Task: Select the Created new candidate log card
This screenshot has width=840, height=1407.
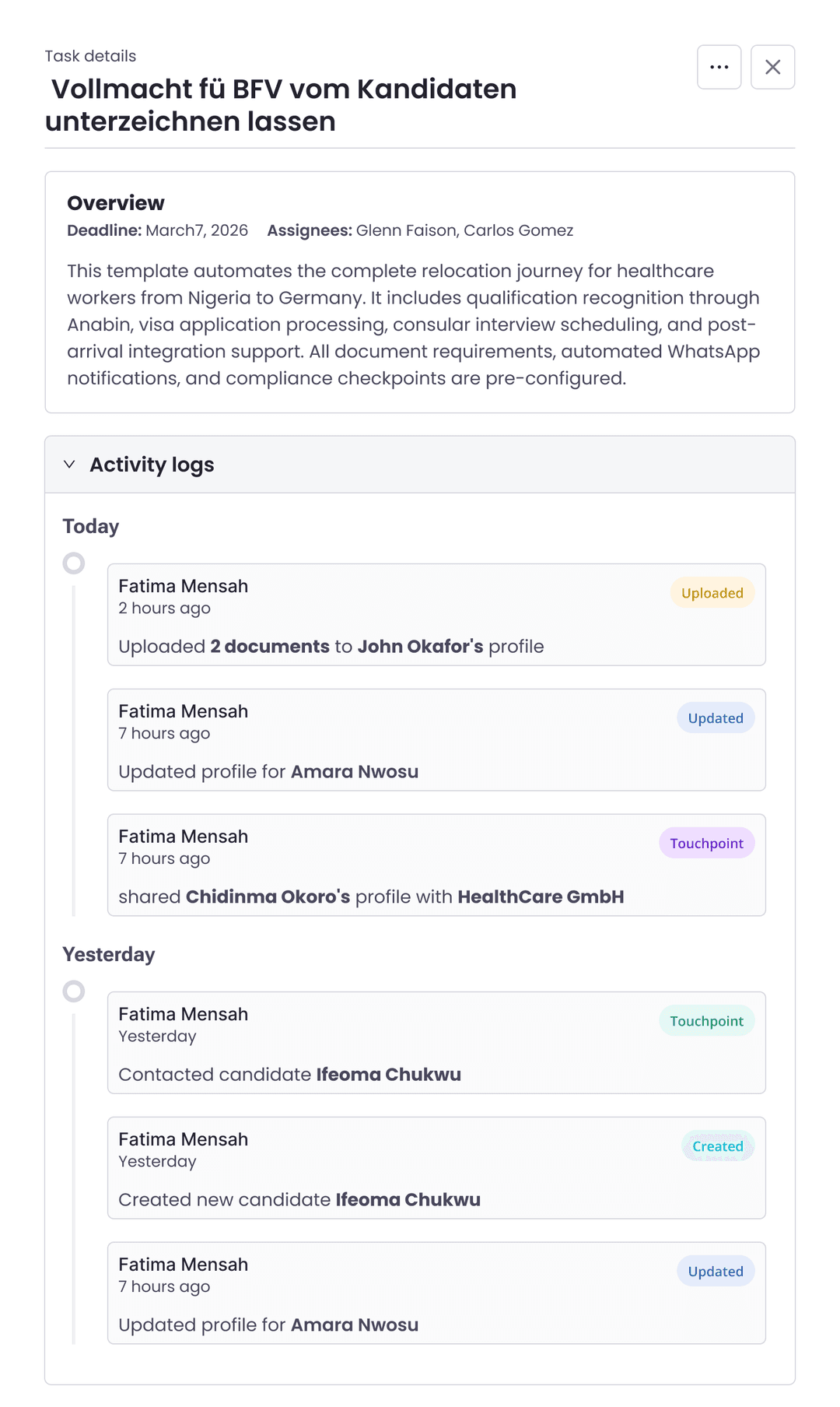Action: [x=436, y=1168]
